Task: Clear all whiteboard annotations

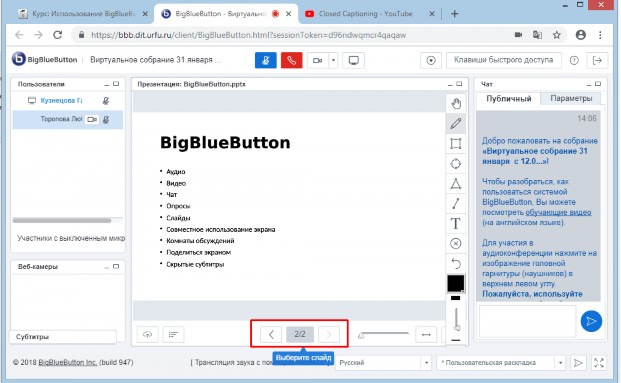Action: tap(456, 244)
